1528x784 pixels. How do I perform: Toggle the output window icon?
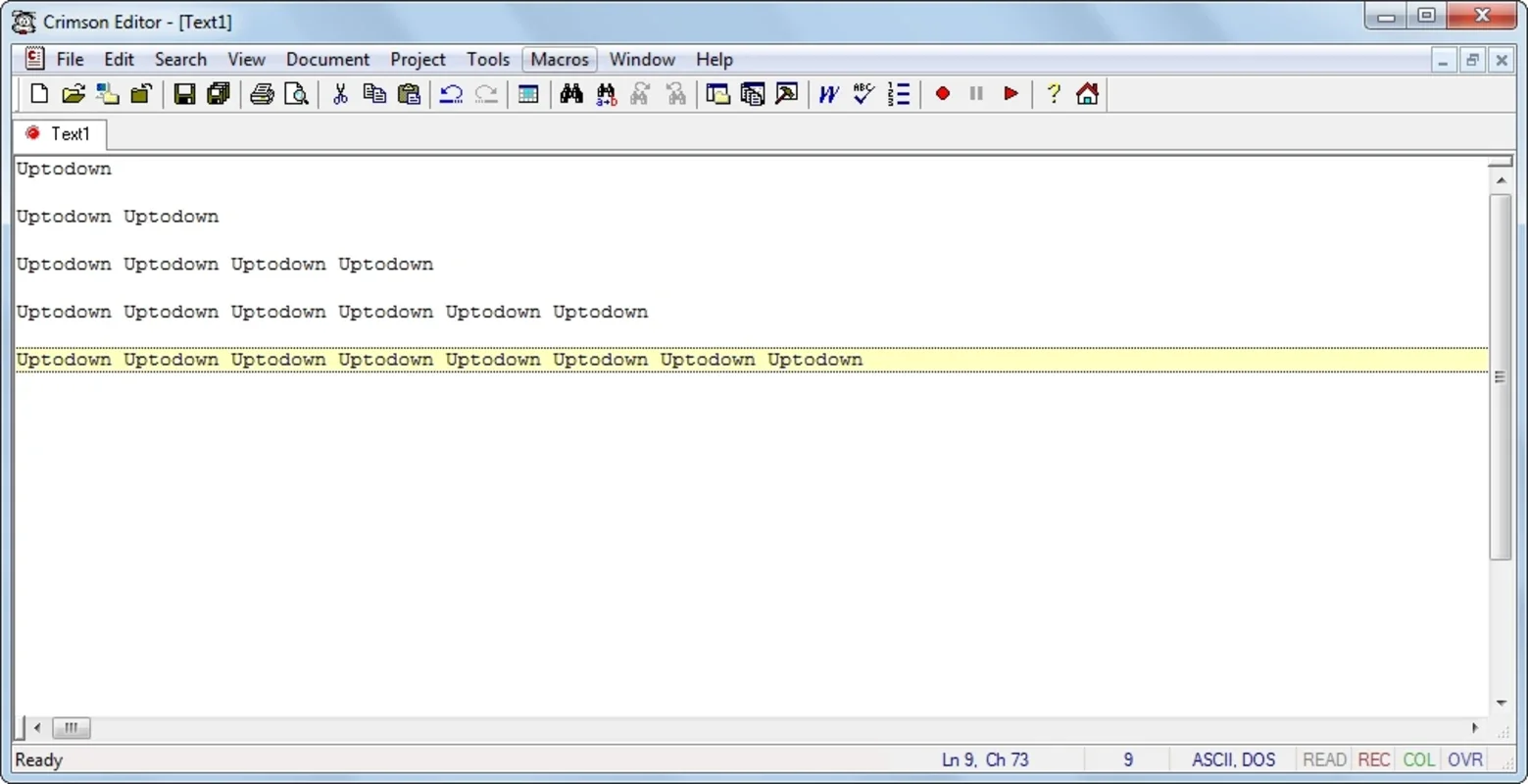(752, 94)
